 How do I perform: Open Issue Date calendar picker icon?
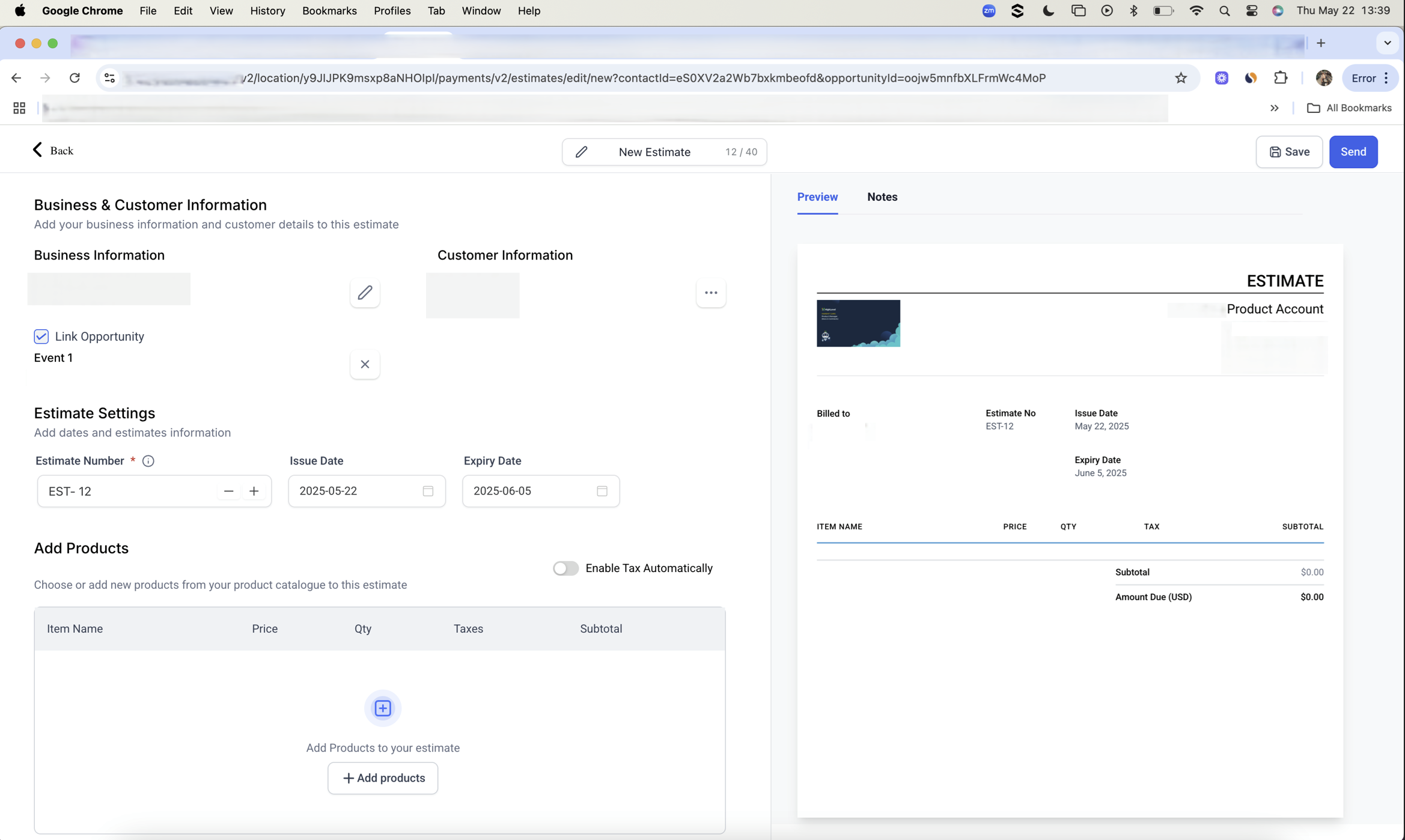click(428, 491)
